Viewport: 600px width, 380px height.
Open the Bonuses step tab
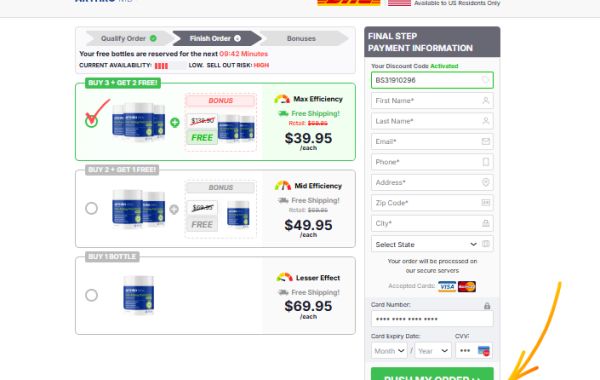[x=302, y=39]
